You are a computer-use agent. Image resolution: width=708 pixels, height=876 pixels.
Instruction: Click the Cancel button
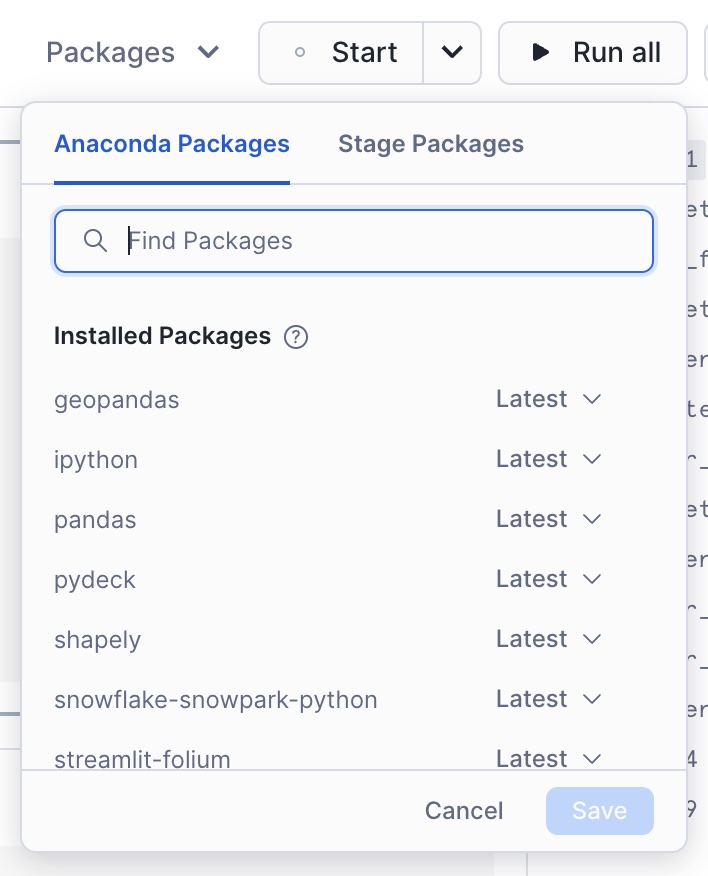(464, 811)
